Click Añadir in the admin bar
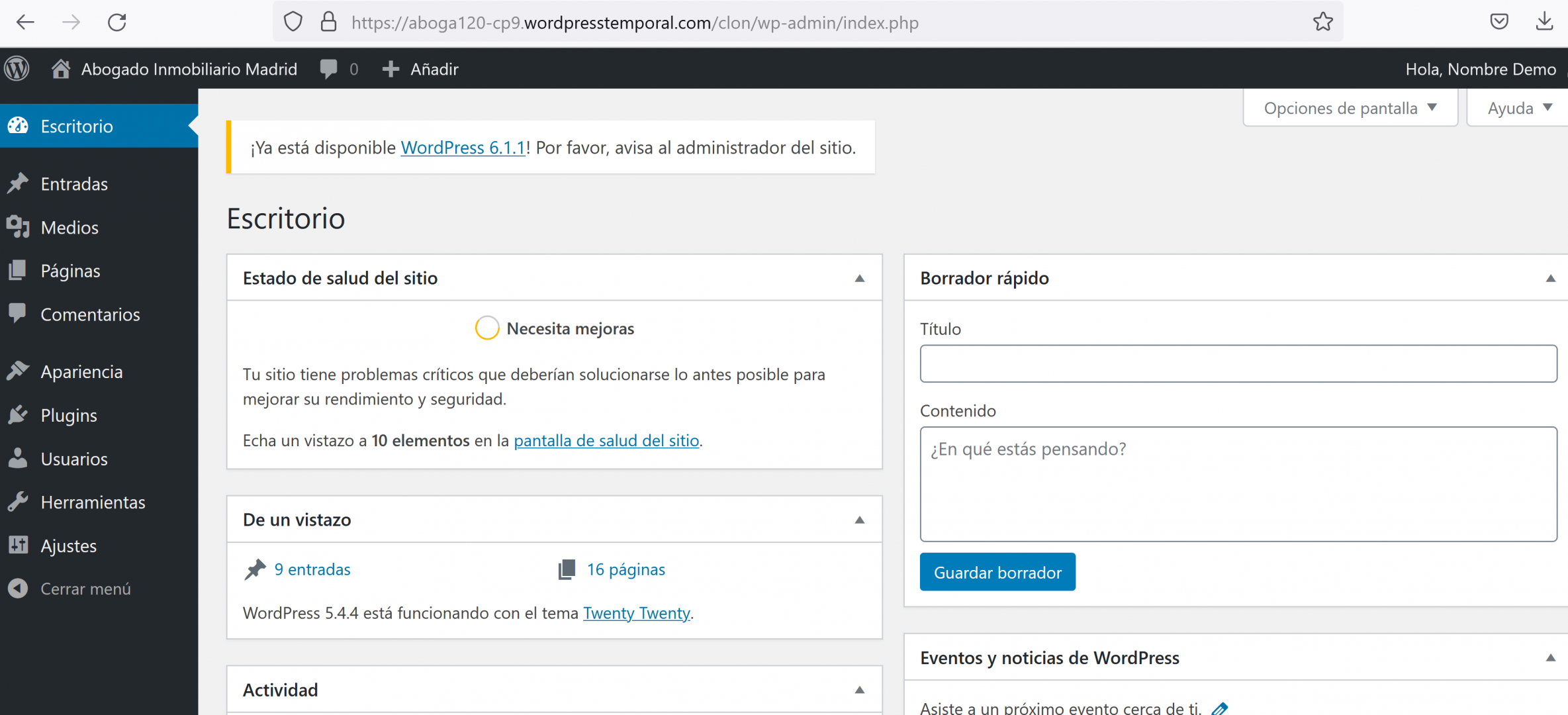Viewport: 1568px width, 715px height. tap(434, 69)
